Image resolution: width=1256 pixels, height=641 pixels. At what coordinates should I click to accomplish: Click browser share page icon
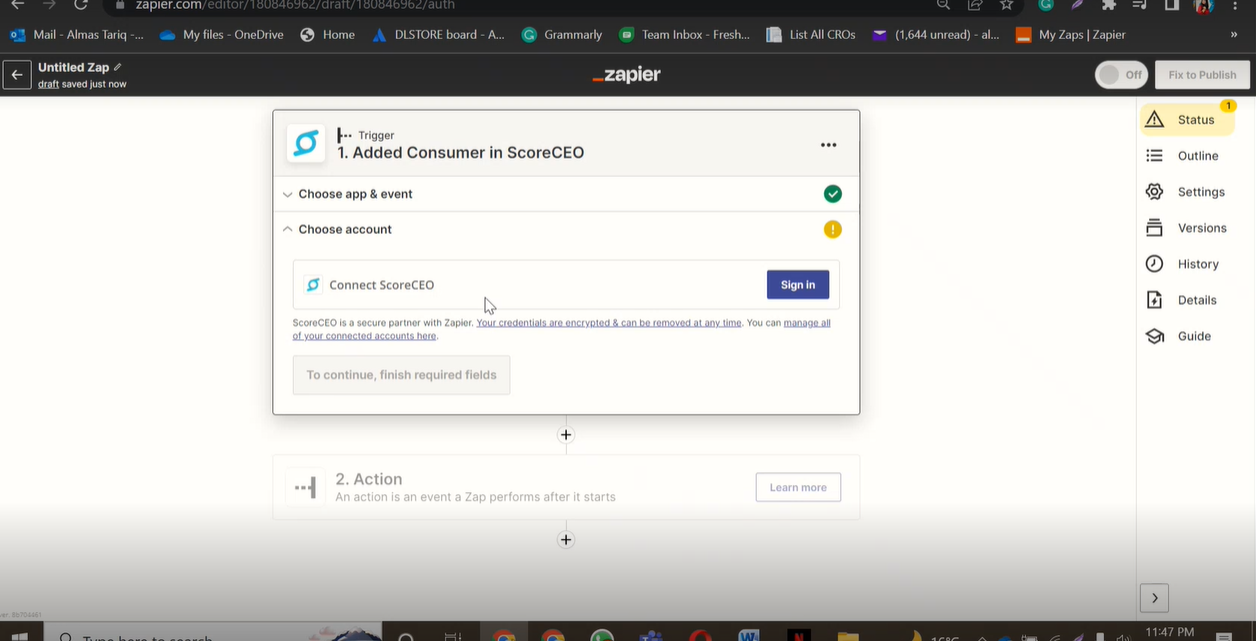975,5
